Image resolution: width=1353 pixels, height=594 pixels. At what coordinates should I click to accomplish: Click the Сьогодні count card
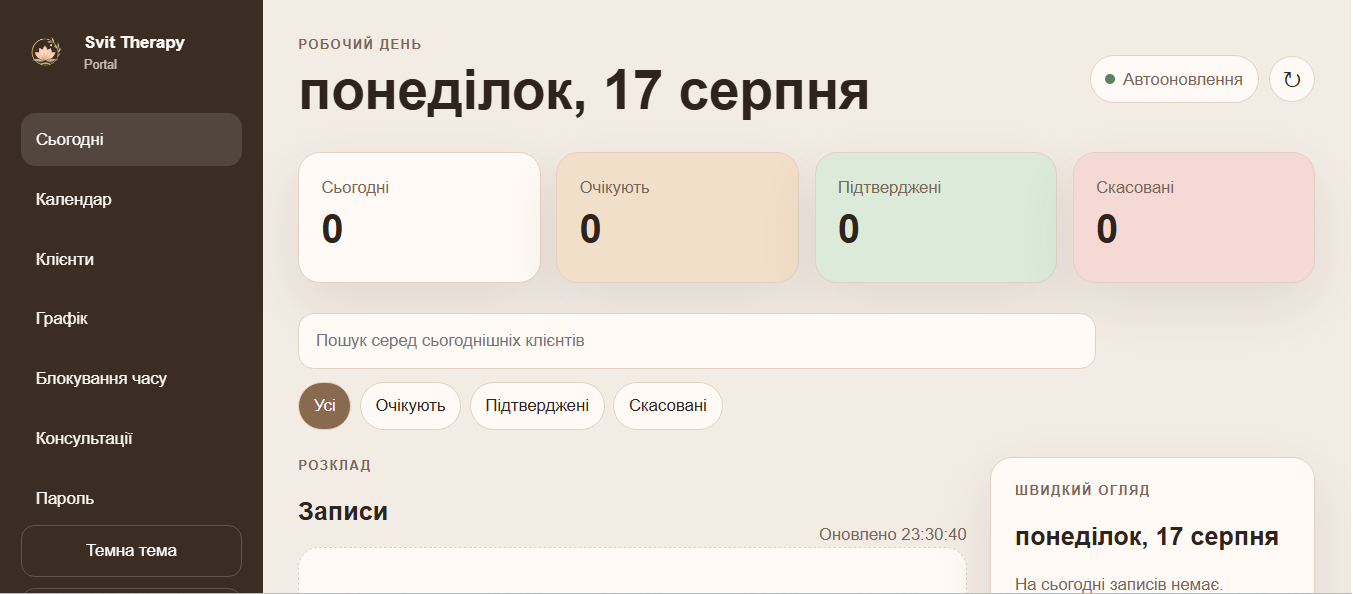tap(419, 217)
